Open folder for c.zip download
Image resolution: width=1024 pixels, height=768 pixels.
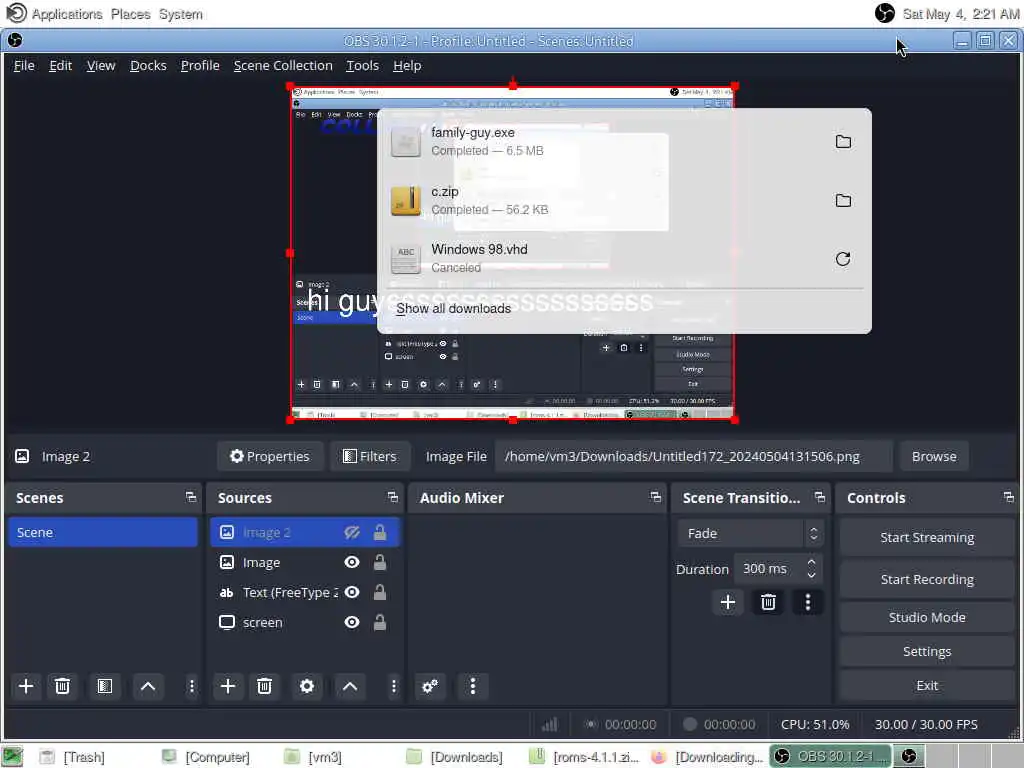pyautogui.click(x=843, y=200)
